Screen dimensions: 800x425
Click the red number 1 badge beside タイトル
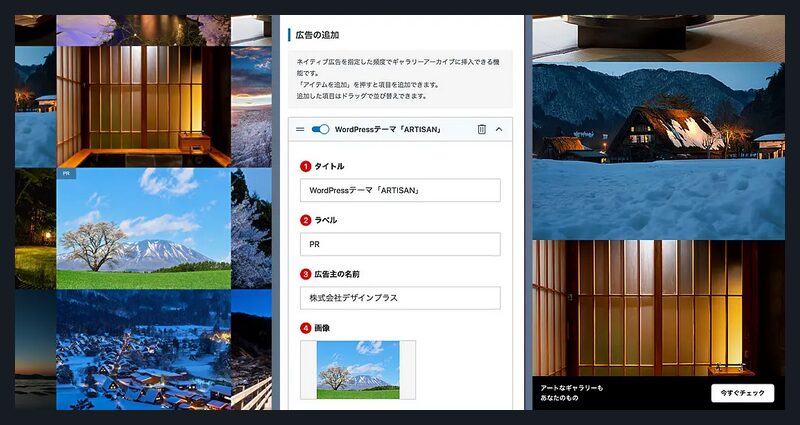[306, 166]
